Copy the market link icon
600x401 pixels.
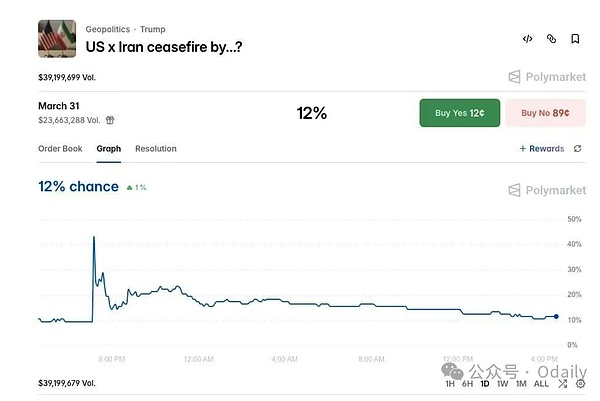tap(551, 39)
